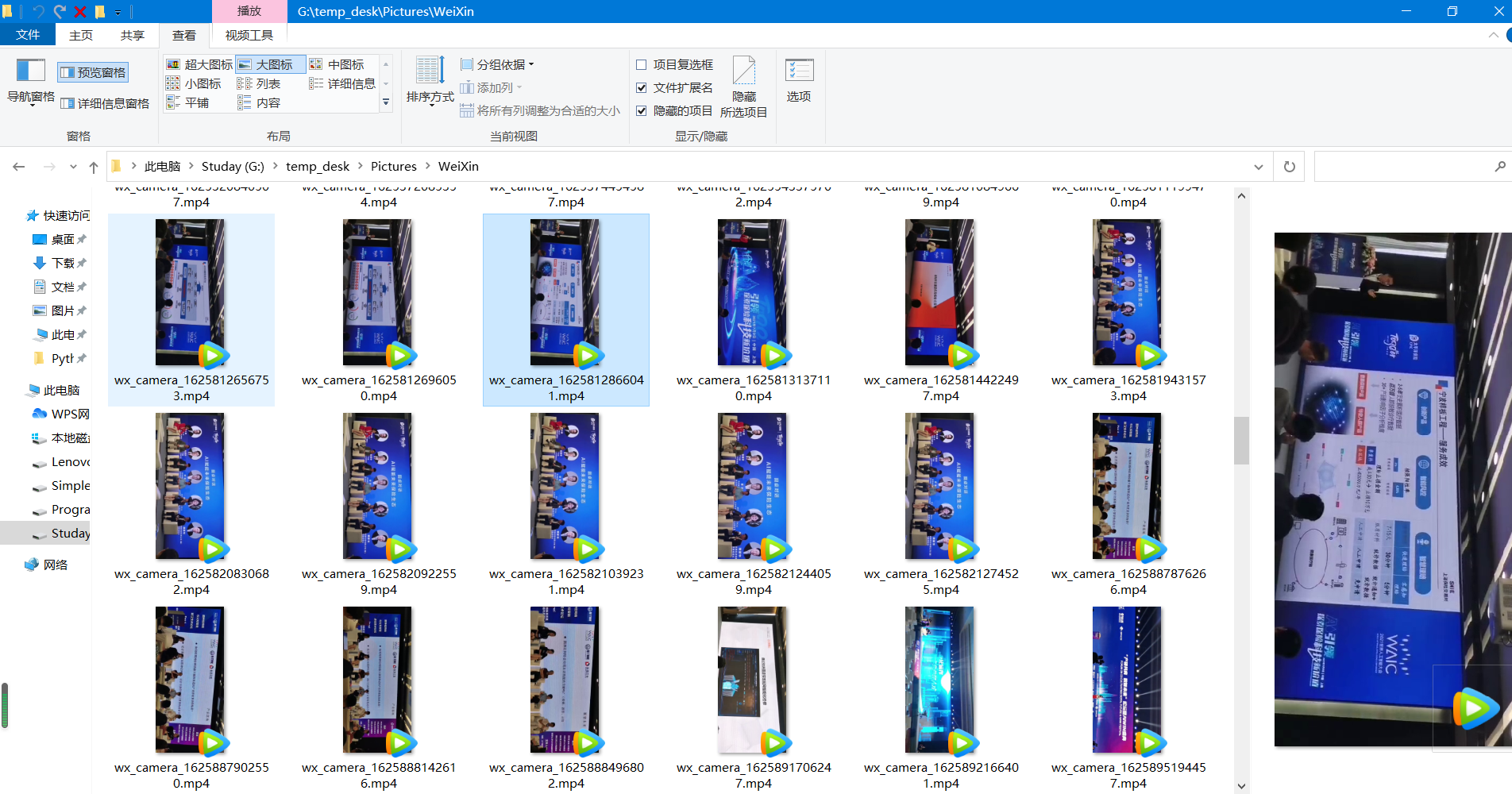Screen dimensions: 1512x794
Task: Select video wx_camera_1625812656753.mp4
Action: click(x=191, y=310)
